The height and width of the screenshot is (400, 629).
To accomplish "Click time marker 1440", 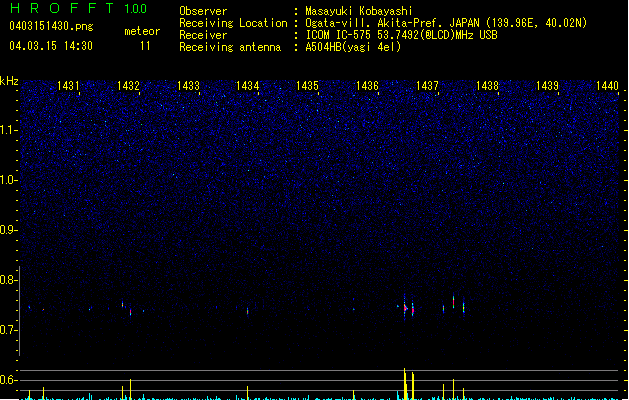I will click(x=607, y=86).
